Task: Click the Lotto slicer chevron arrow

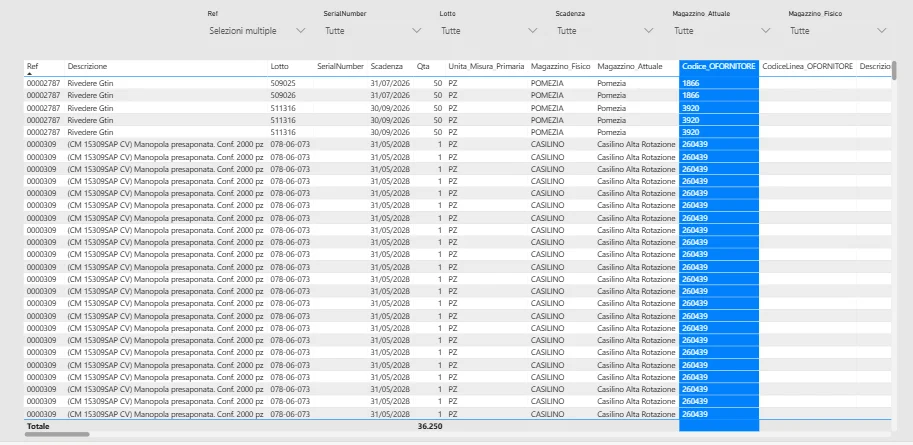Action: [x=533, y=31]
